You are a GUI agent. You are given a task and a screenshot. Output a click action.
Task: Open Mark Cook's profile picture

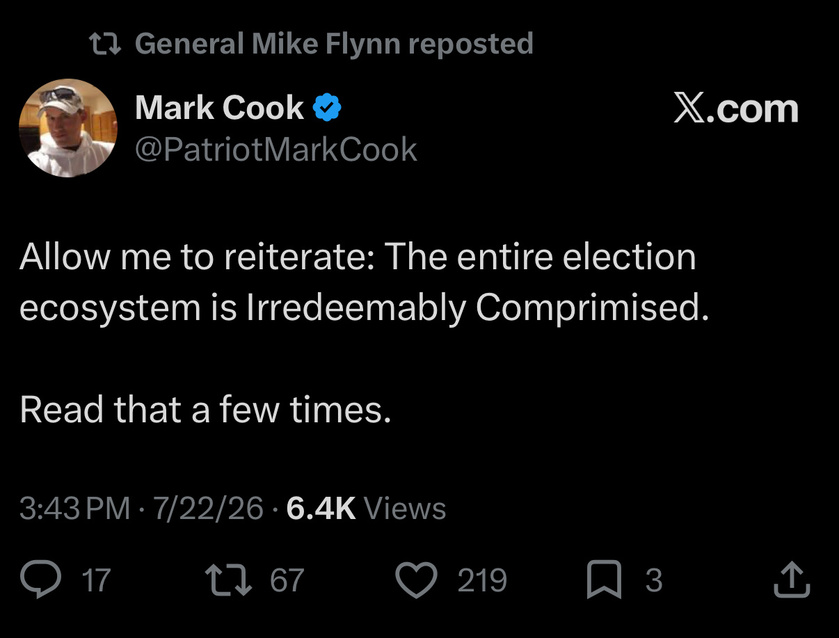(68, 128)
